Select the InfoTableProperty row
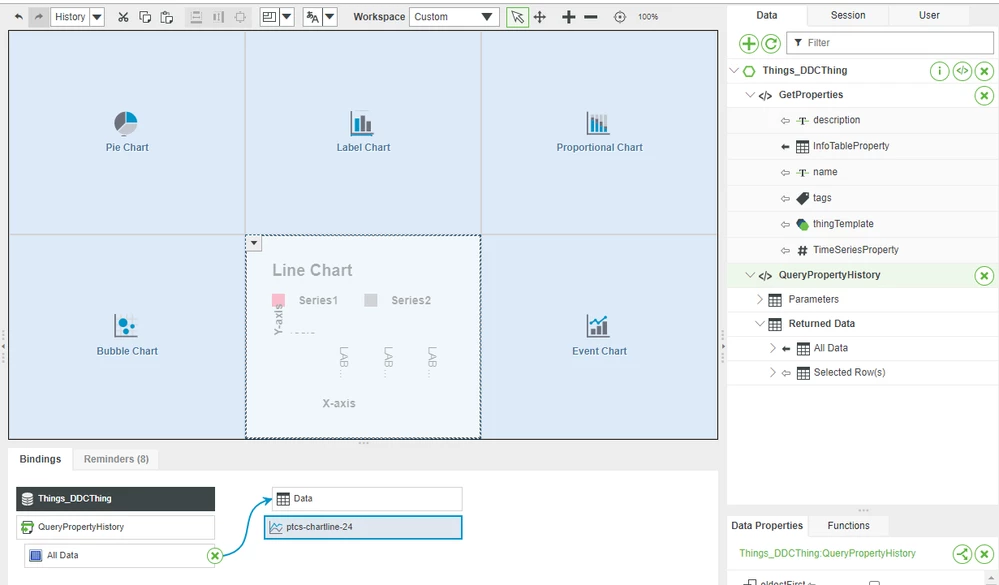 pyautogui.click(x=862, y=147)
